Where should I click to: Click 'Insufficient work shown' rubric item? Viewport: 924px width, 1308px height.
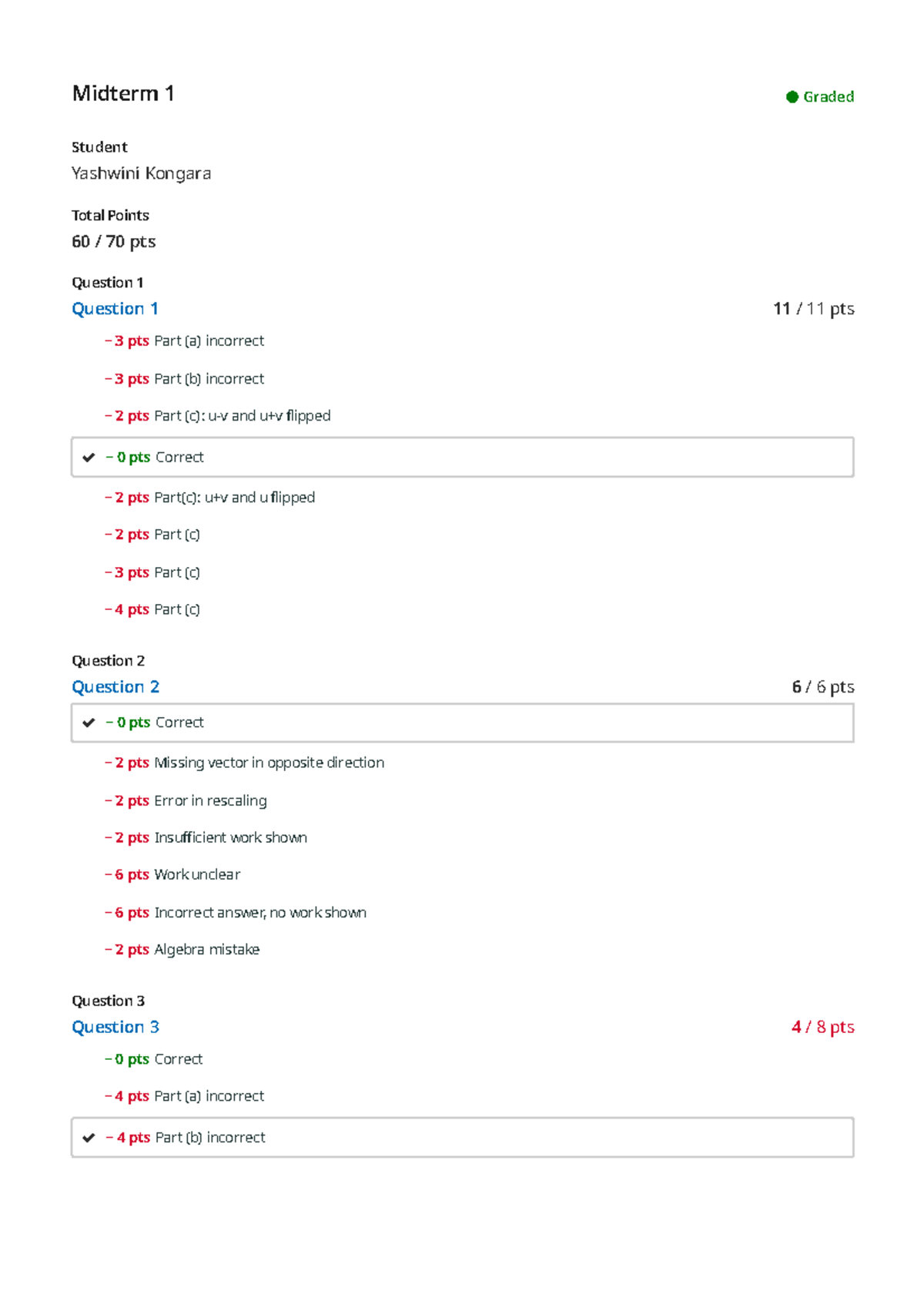pyautogui.click(x=206, y=838)
